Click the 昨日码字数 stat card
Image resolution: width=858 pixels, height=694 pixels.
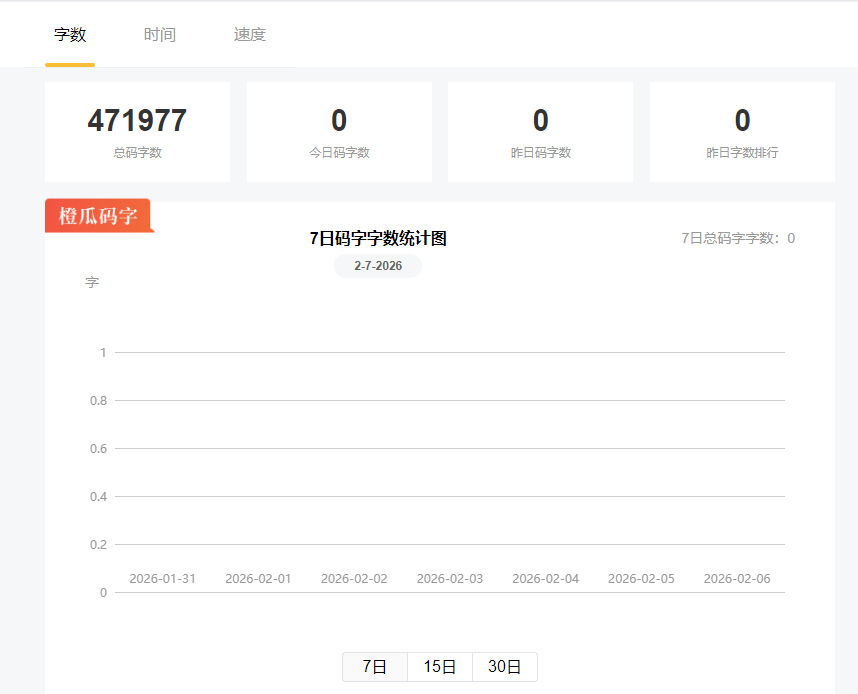click(x=540, y=132)
